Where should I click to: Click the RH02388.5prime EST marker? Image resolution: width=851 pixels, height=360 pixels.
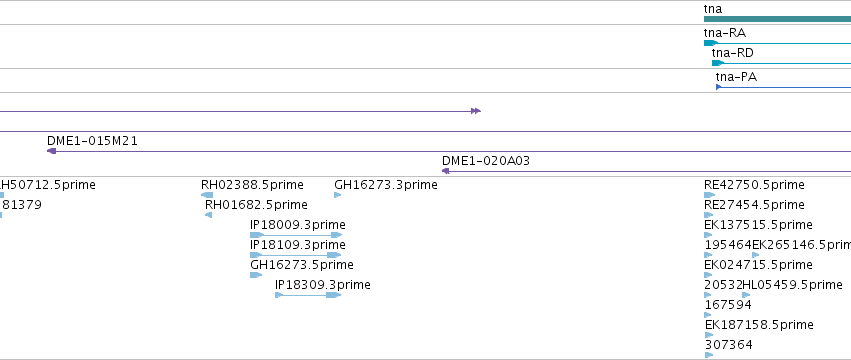(207, 195)
